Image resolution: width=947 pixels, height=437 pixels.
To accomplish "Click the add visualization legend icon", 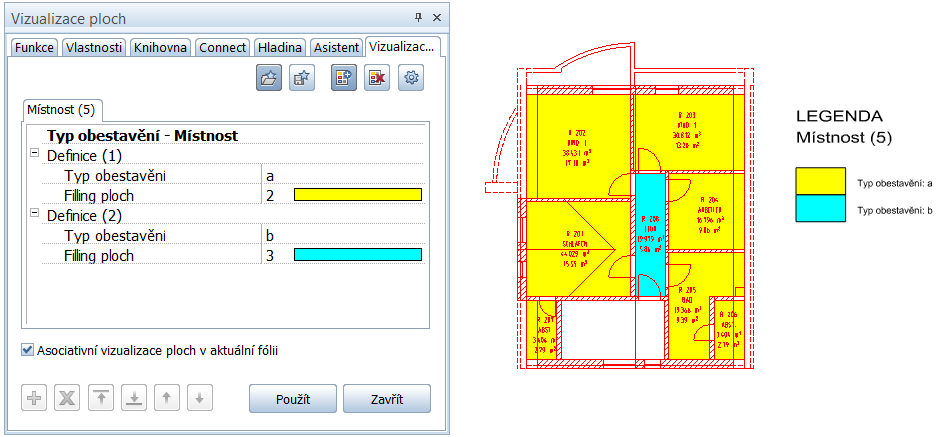I will point(344,79).
